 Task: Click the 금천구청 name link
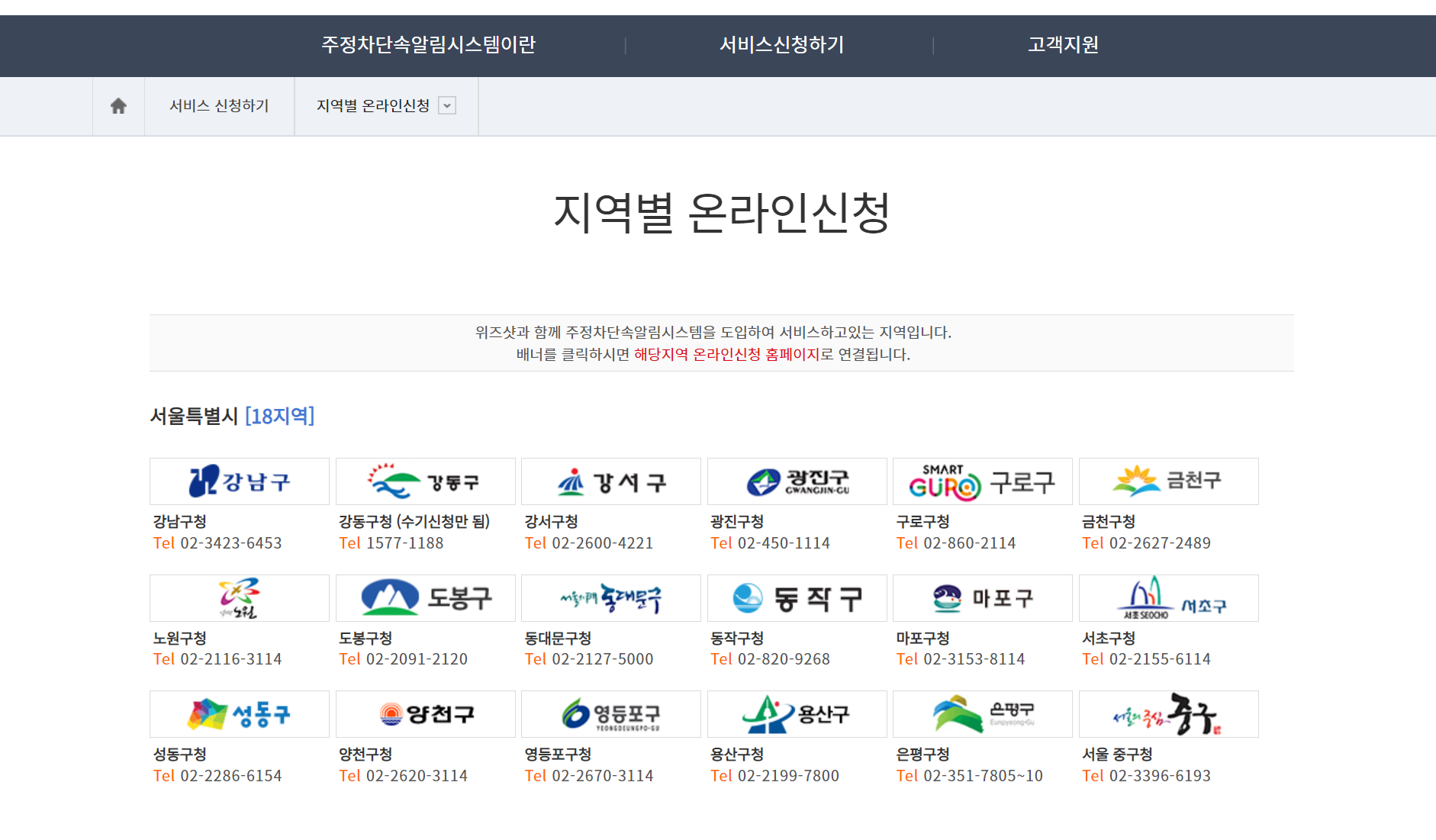[1109, 522]
